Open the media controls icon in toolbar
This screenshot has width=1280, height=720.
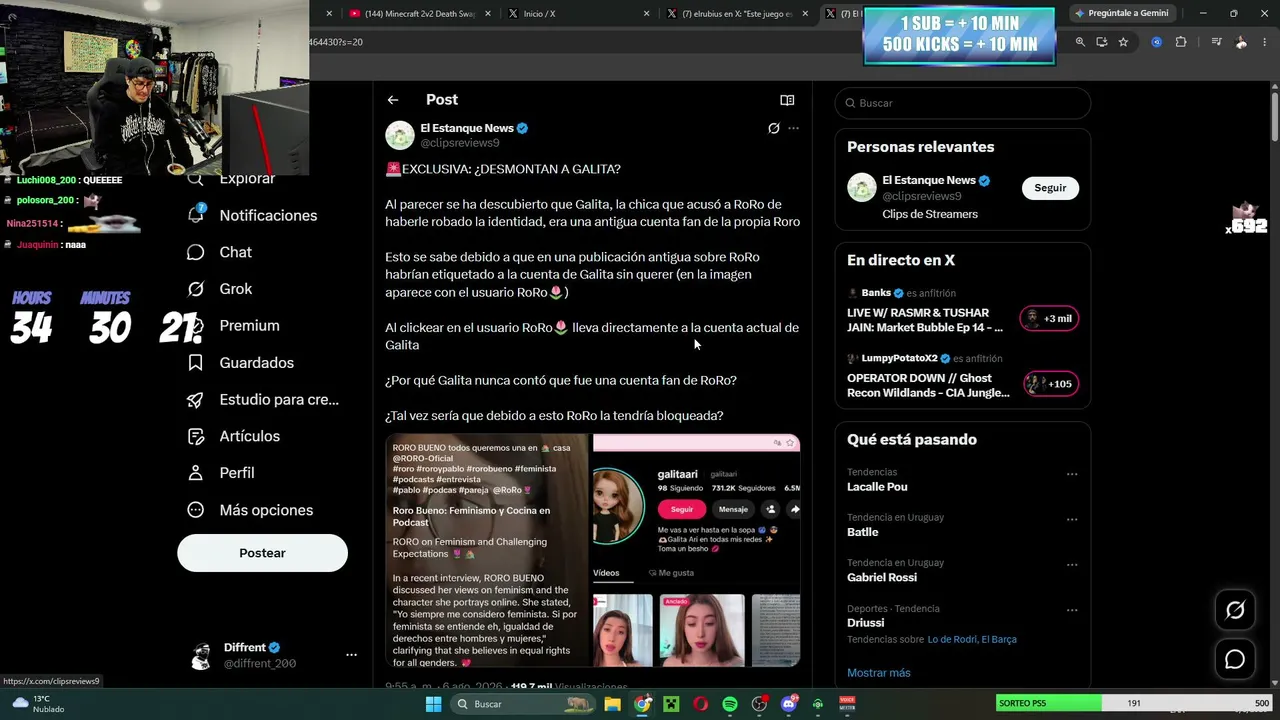click(x=1216, y=42)
